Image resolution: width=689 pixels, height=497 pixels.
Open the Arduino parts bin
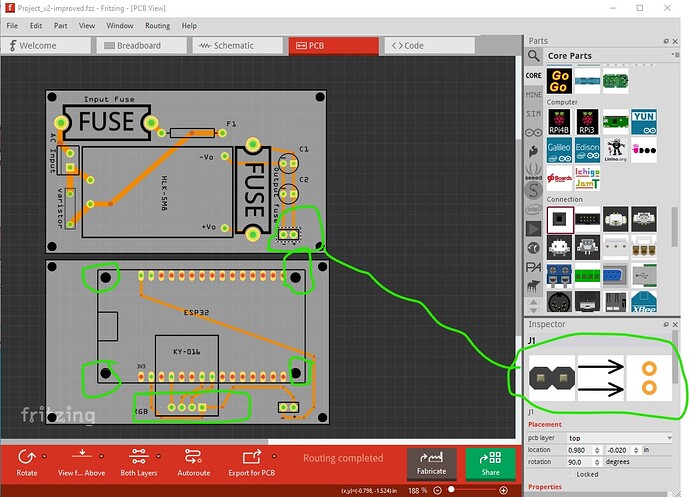tap(533, 132)
